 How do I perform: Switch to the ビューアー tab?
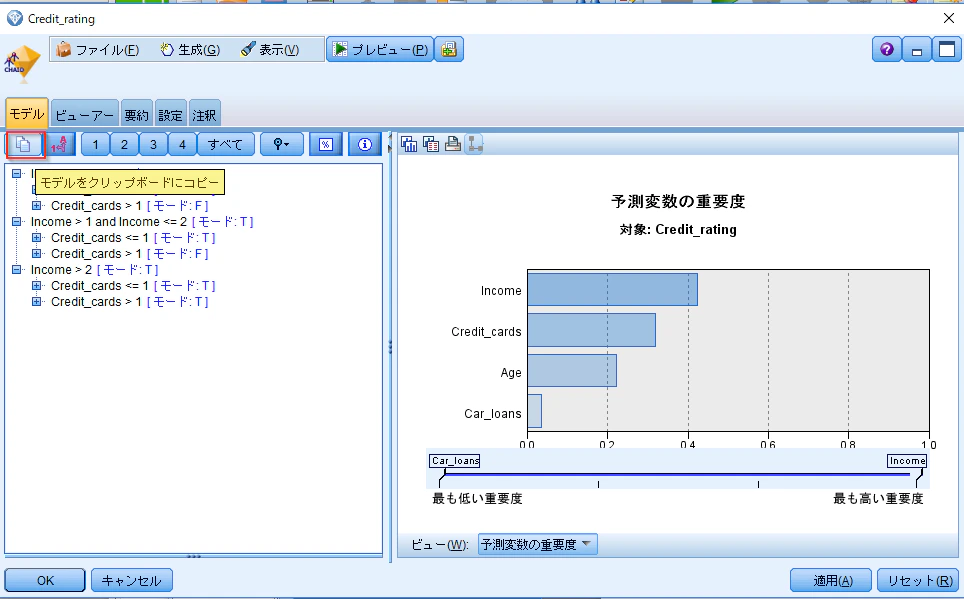(x=84, y=115)
